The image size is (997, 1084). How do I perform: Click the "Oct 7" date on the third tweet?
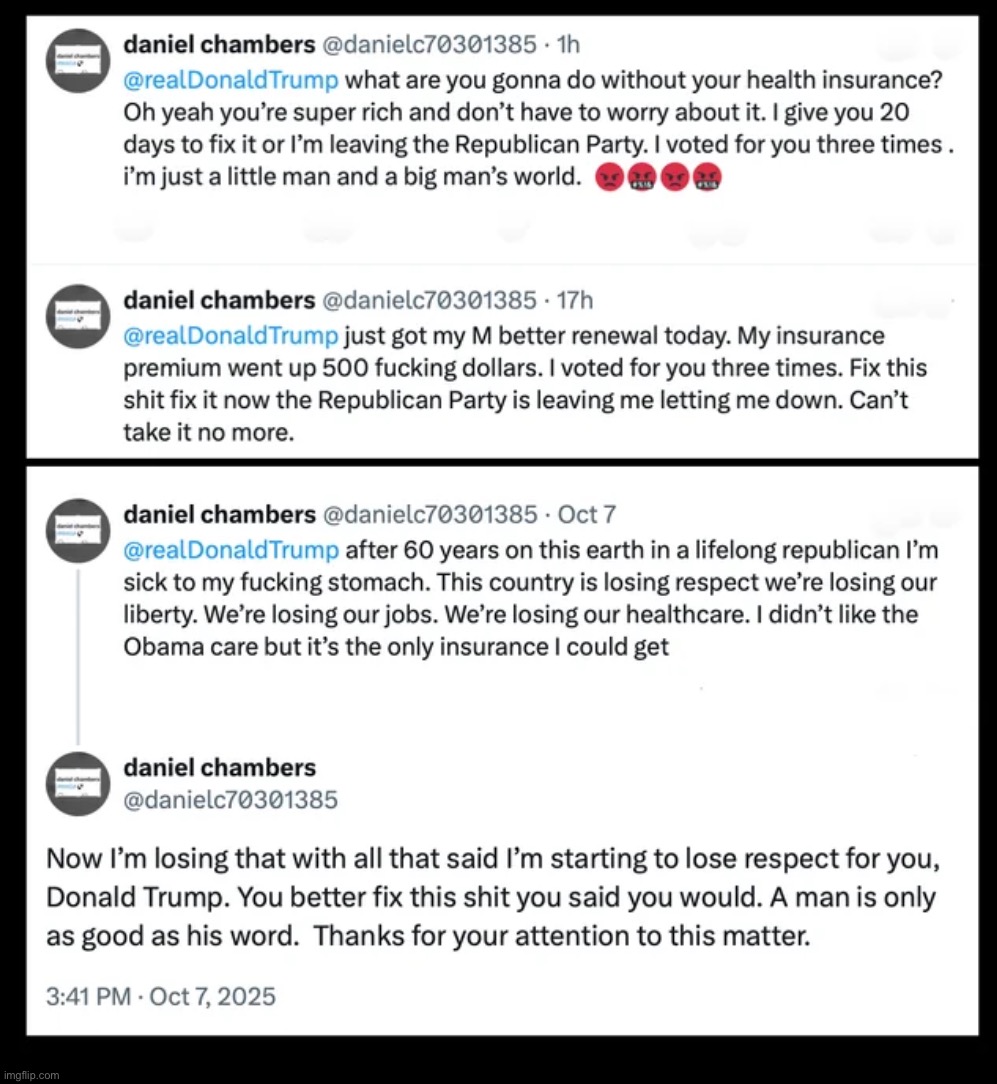tap(587, 514)
